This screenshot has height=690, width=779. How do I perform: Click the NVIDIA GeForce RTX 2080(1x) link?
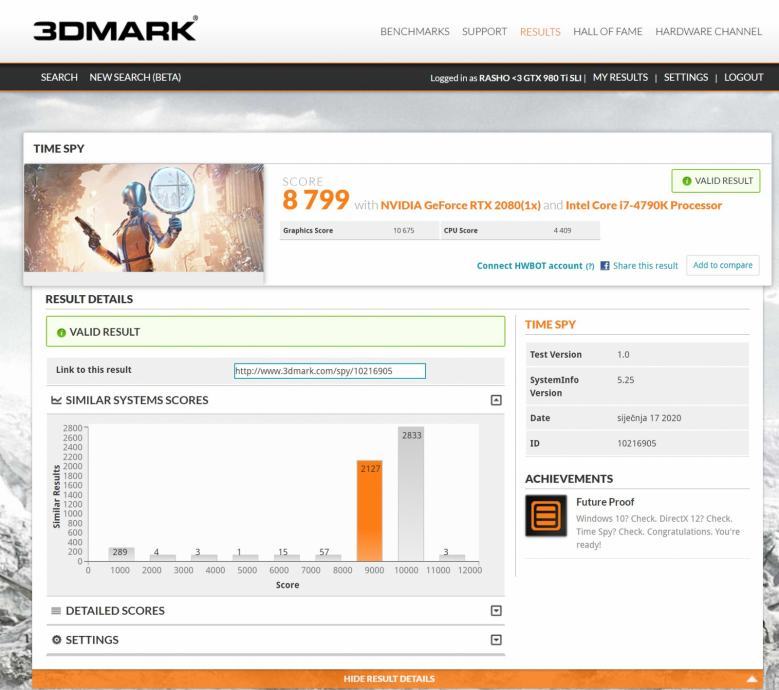pos(461,205)
